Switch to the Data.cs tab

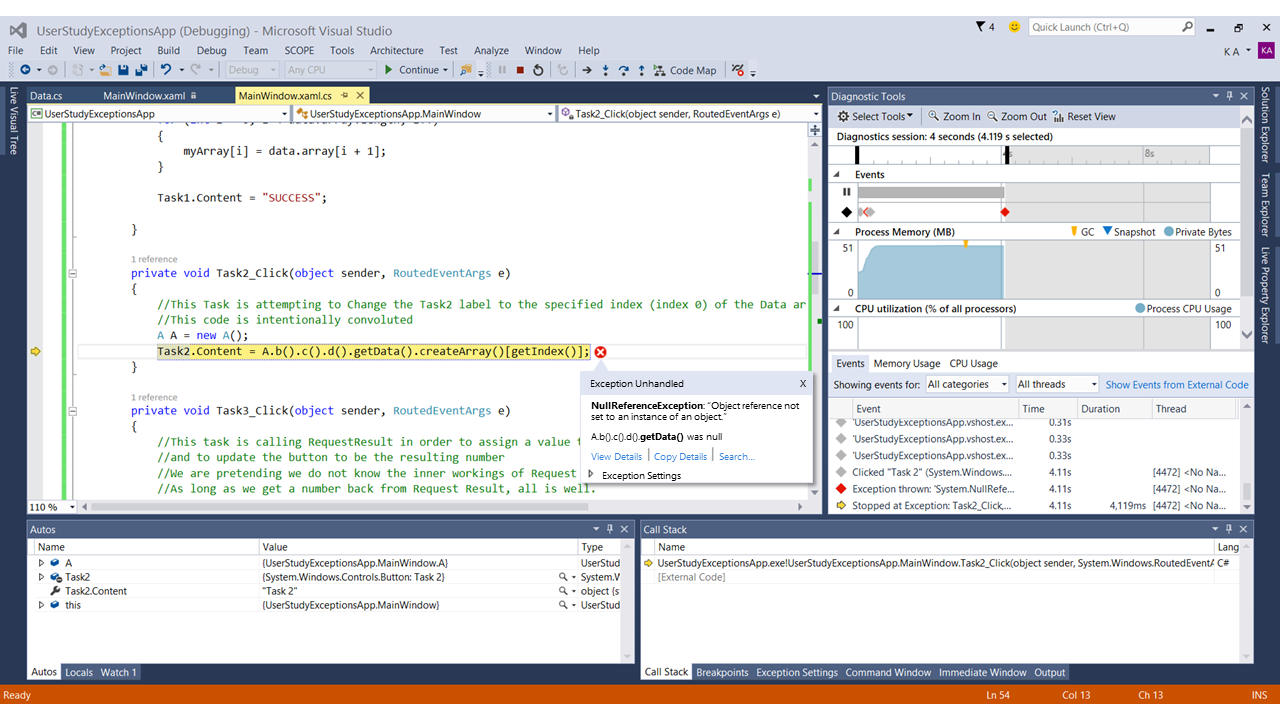point(47,96)
